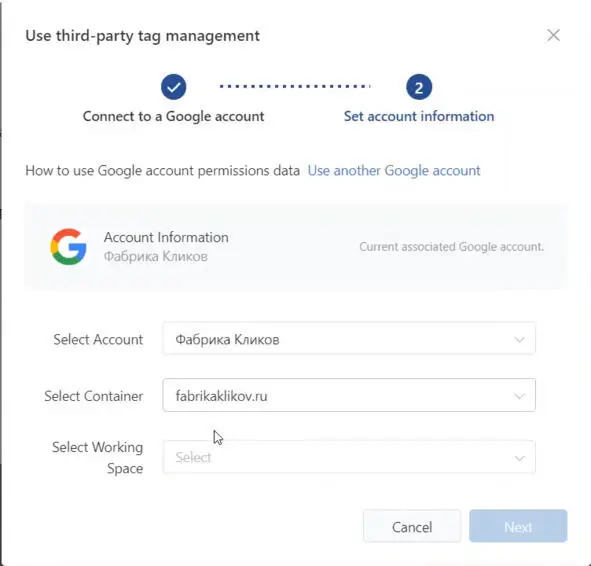Cancel the tag management setup
Image resolution: width=591 pixels, height=566 pixels.
412,526
